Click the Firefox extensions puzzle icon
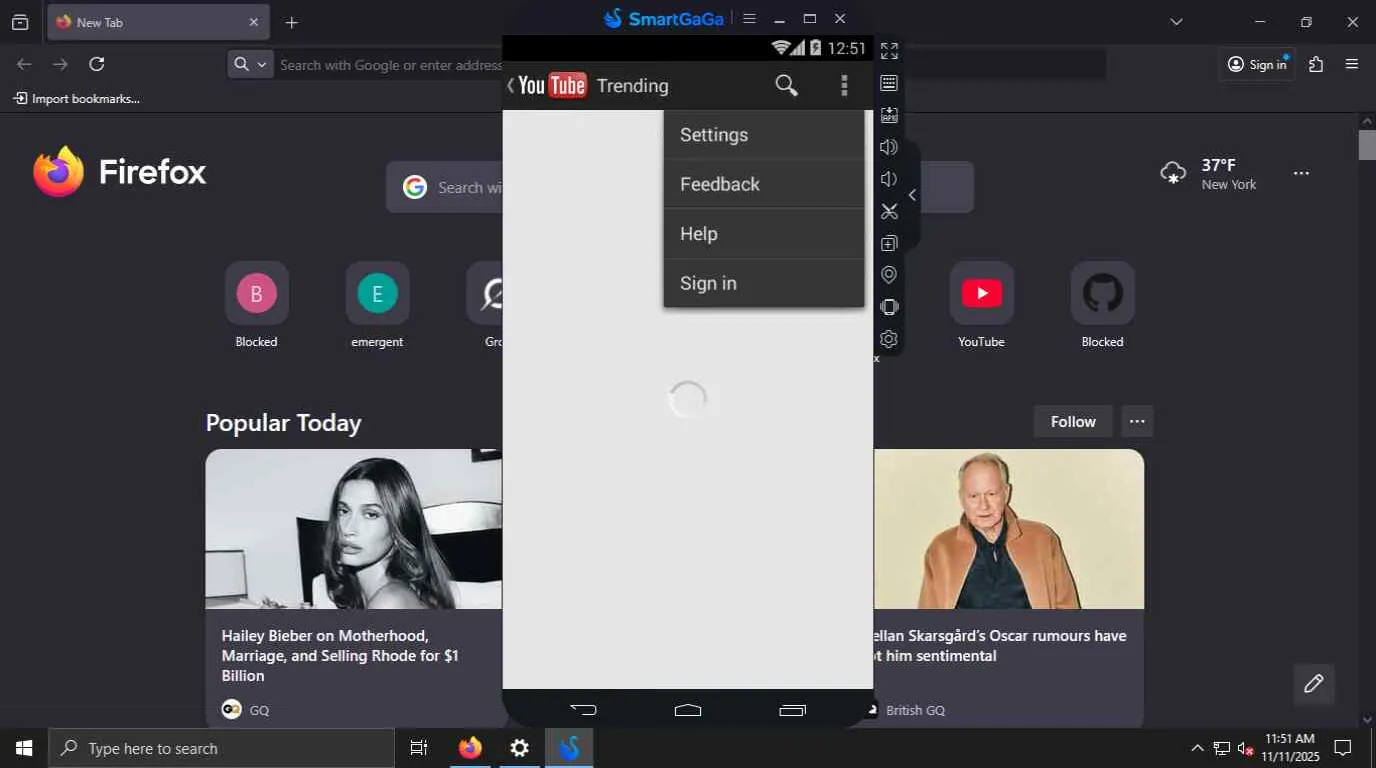The height and width of the screenshot is (768, 1376). pyautogui.click(x=1316, y=64)
